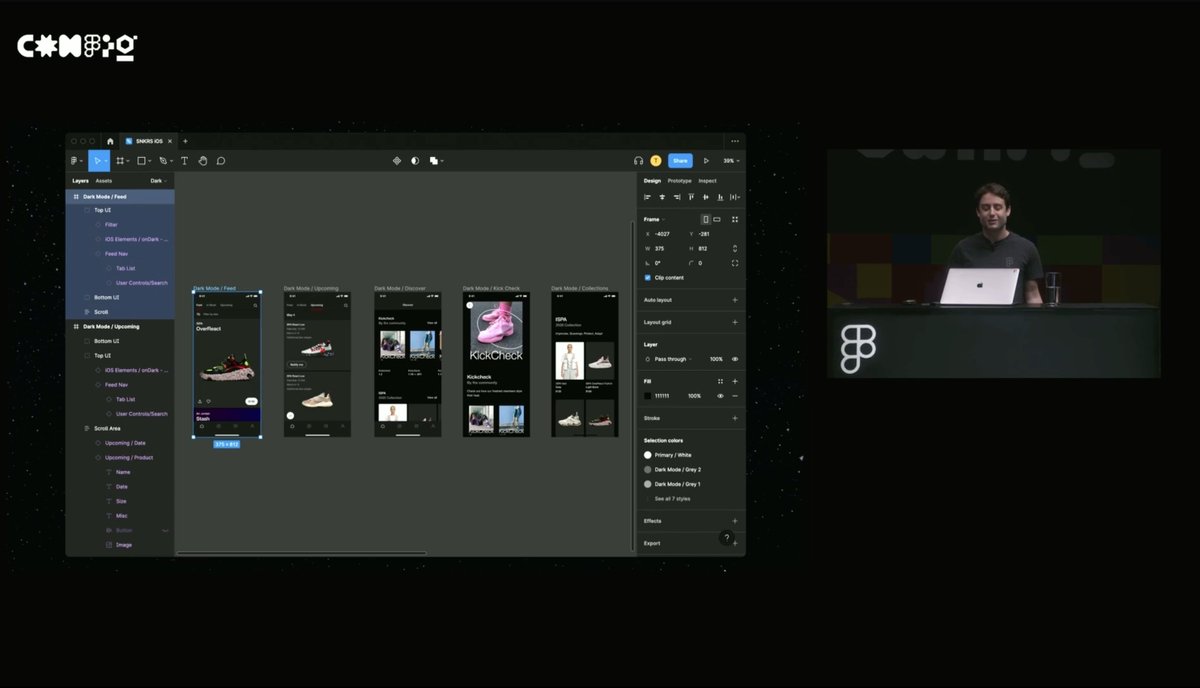Viewport: 1200px width, 688px height.
Task: Expand the Pen tool options arrow
Action: point(172,161)
